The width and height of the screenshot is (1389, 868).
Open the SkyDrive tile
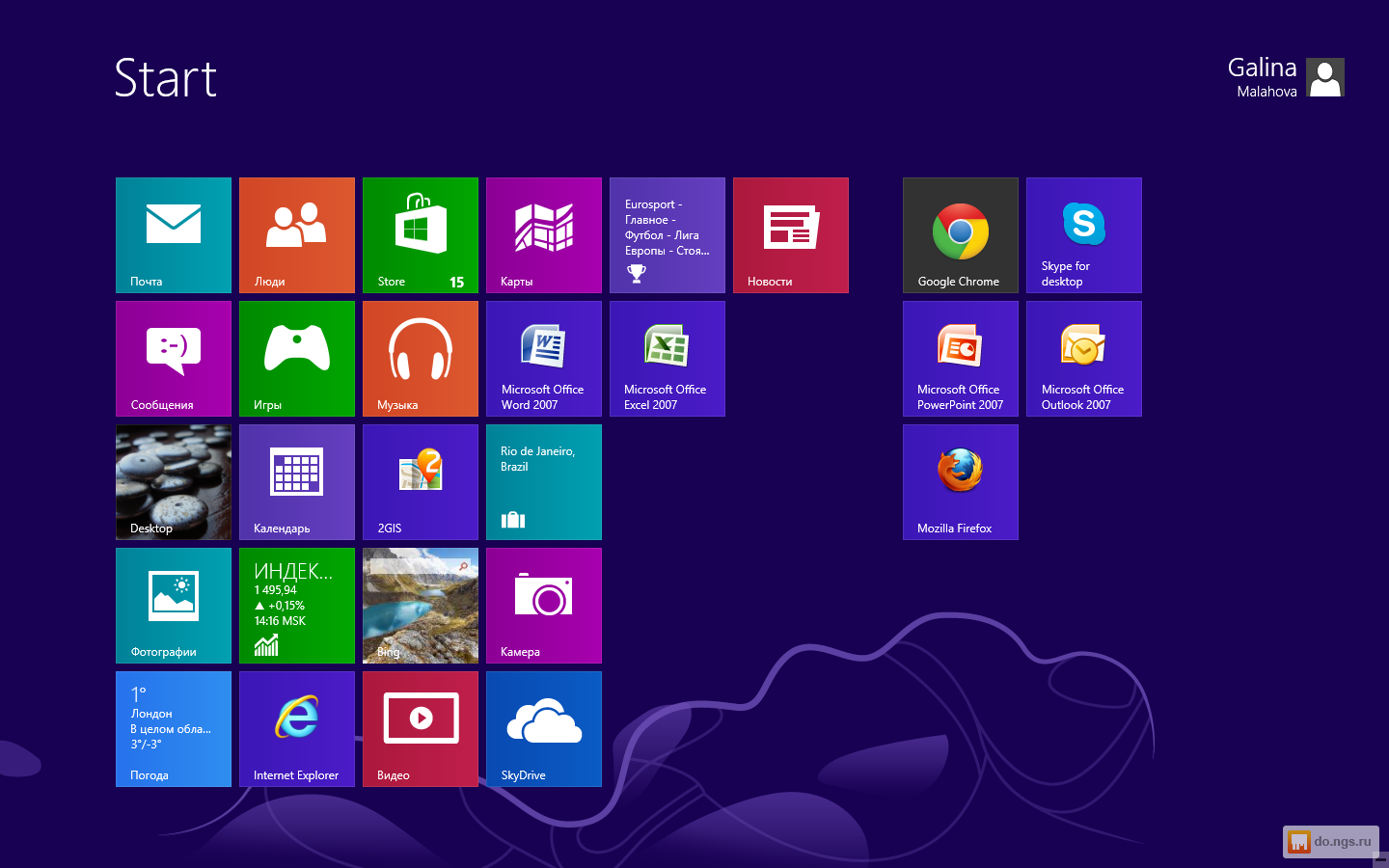(544, 729)
